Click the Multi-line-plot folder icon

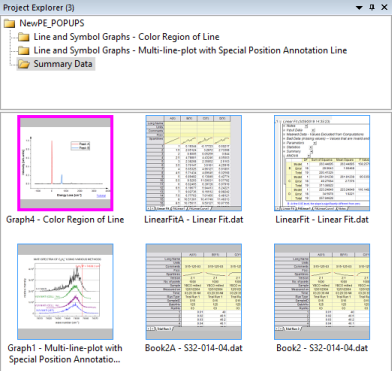23,50
